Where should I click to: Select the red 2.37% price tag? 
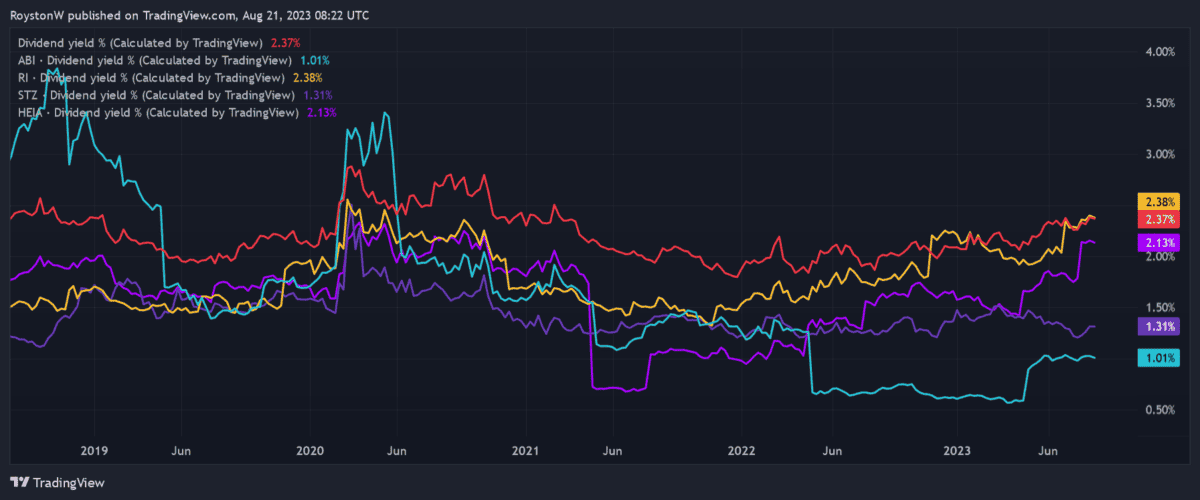click(1159, 218)
